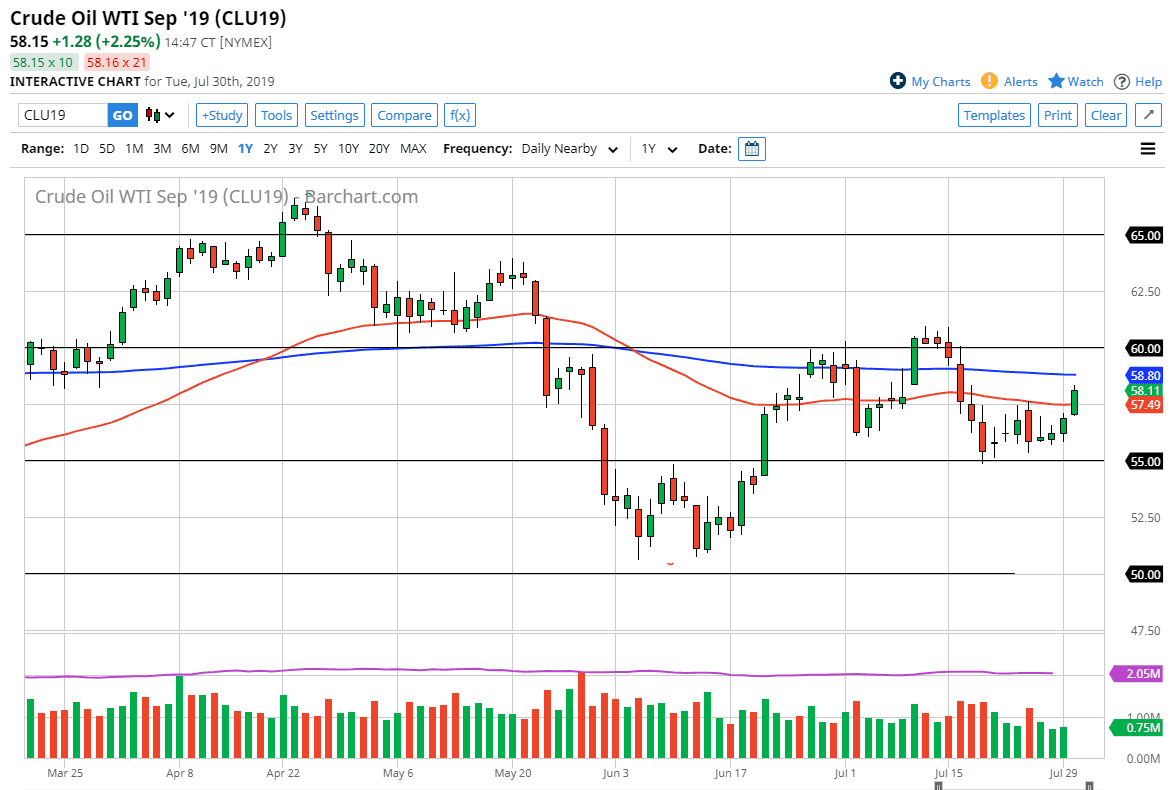Open the candlestick chart type selector
Viewport: 1176px width, 790px height.
[160, 115]
